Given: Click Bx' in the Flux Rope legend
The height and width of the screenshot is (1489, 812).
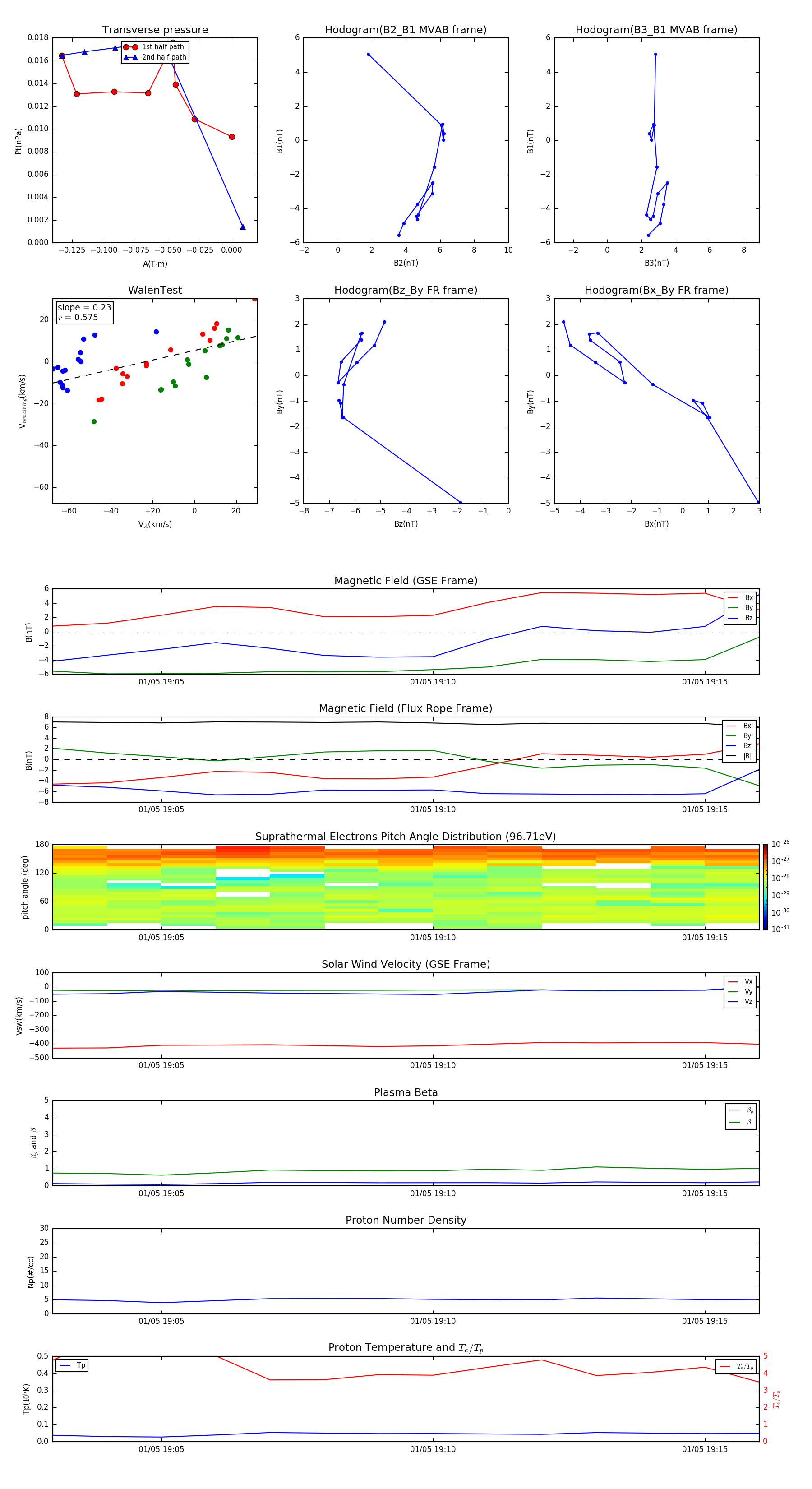Looking at the screenshot, I should pyautogui.click(x=740, y=726).
